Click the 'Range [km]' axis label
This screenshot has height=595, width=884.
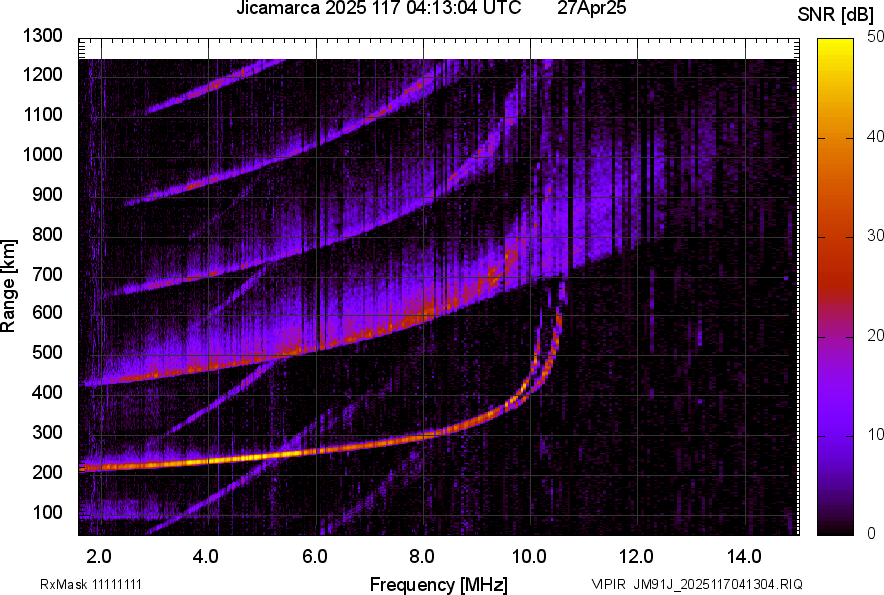click(x=8, y=286)
